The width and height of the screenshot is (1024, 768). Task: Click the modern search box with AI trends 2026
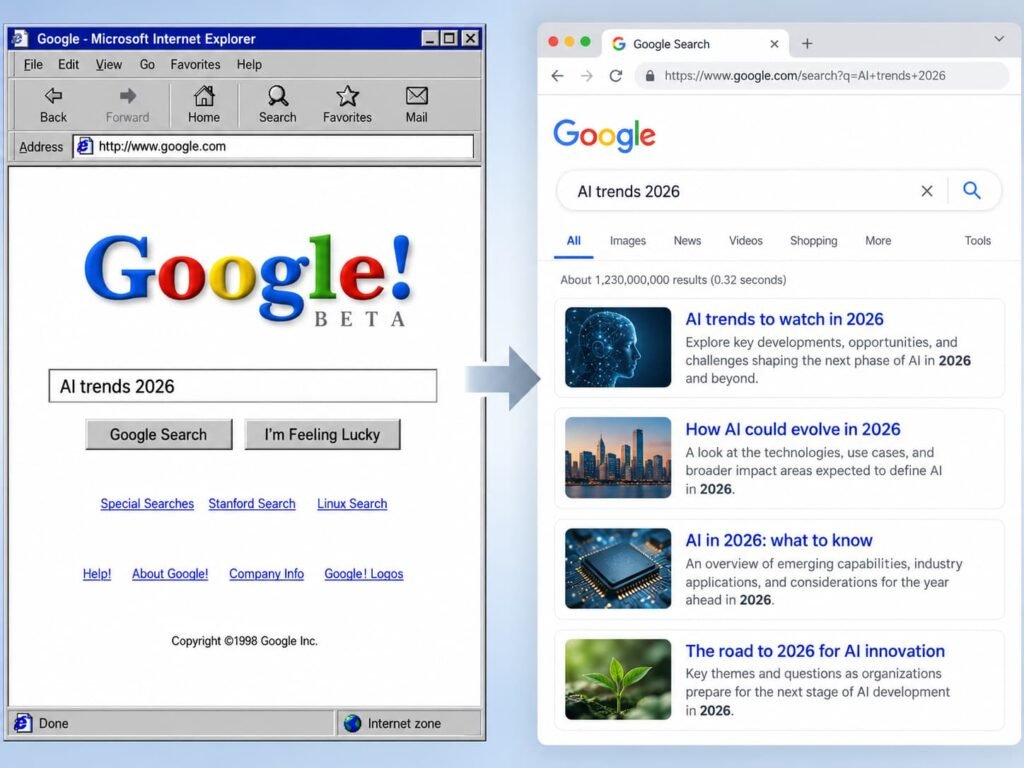tap(778, 191)
